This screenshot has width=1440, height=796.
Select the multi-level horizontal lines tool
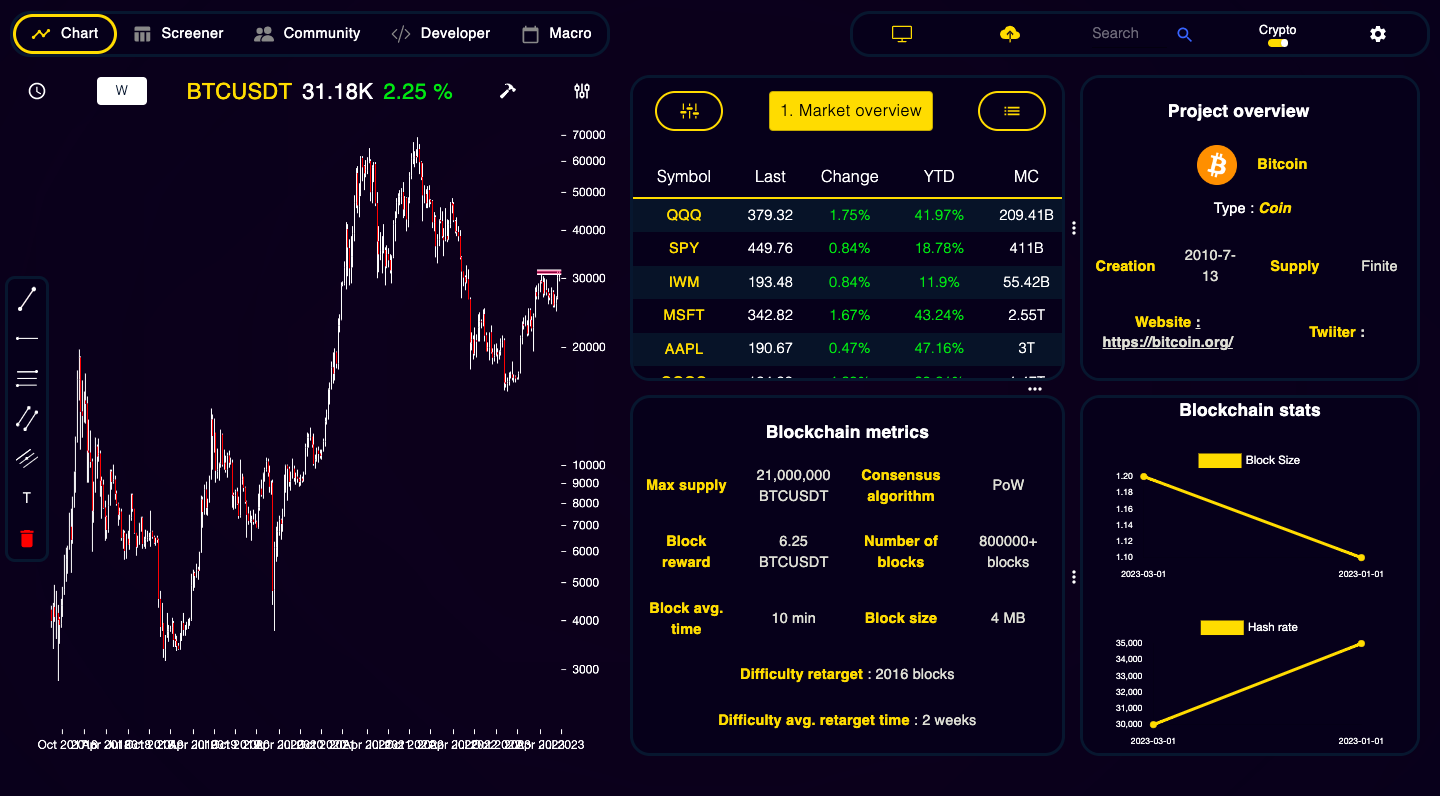pos(27,378)
